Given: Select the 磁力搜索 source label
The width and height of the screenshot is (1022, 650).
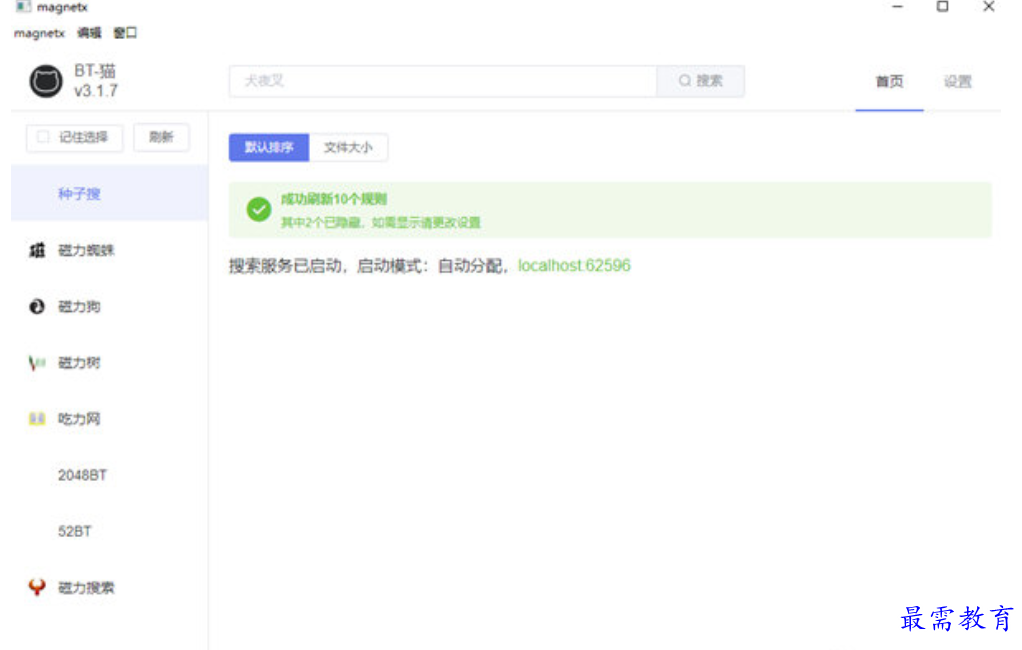Looking at the screenshot, I should click(x=86, y=587).
